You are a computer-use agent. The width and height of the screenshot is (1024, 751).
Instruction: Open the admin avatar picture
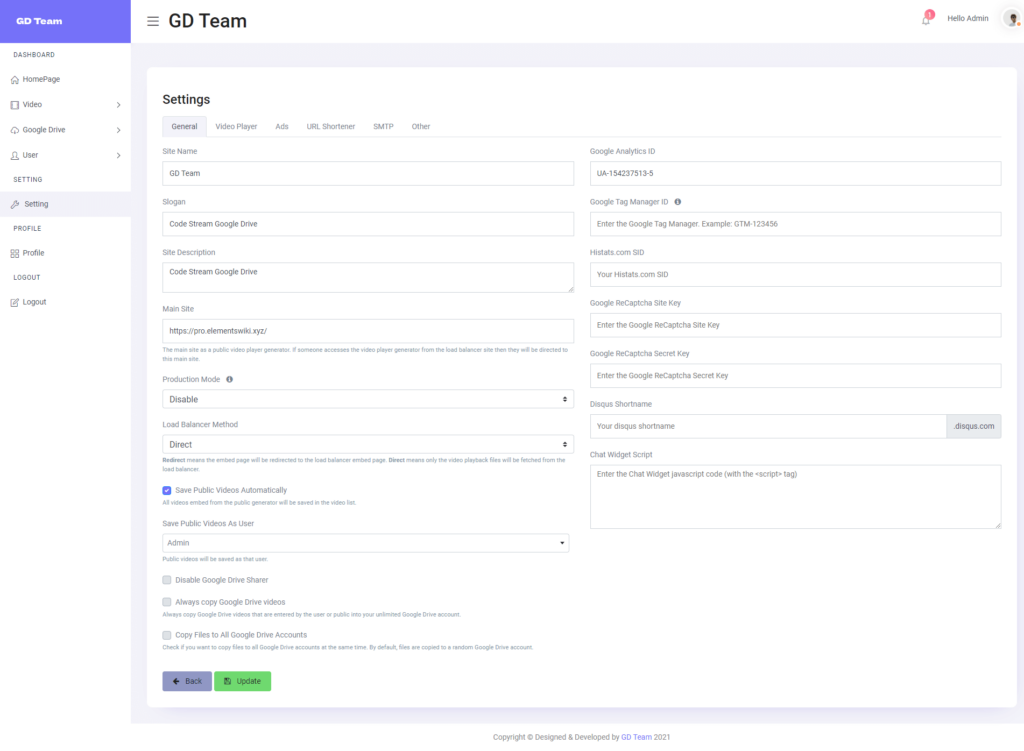[1012, 18]
